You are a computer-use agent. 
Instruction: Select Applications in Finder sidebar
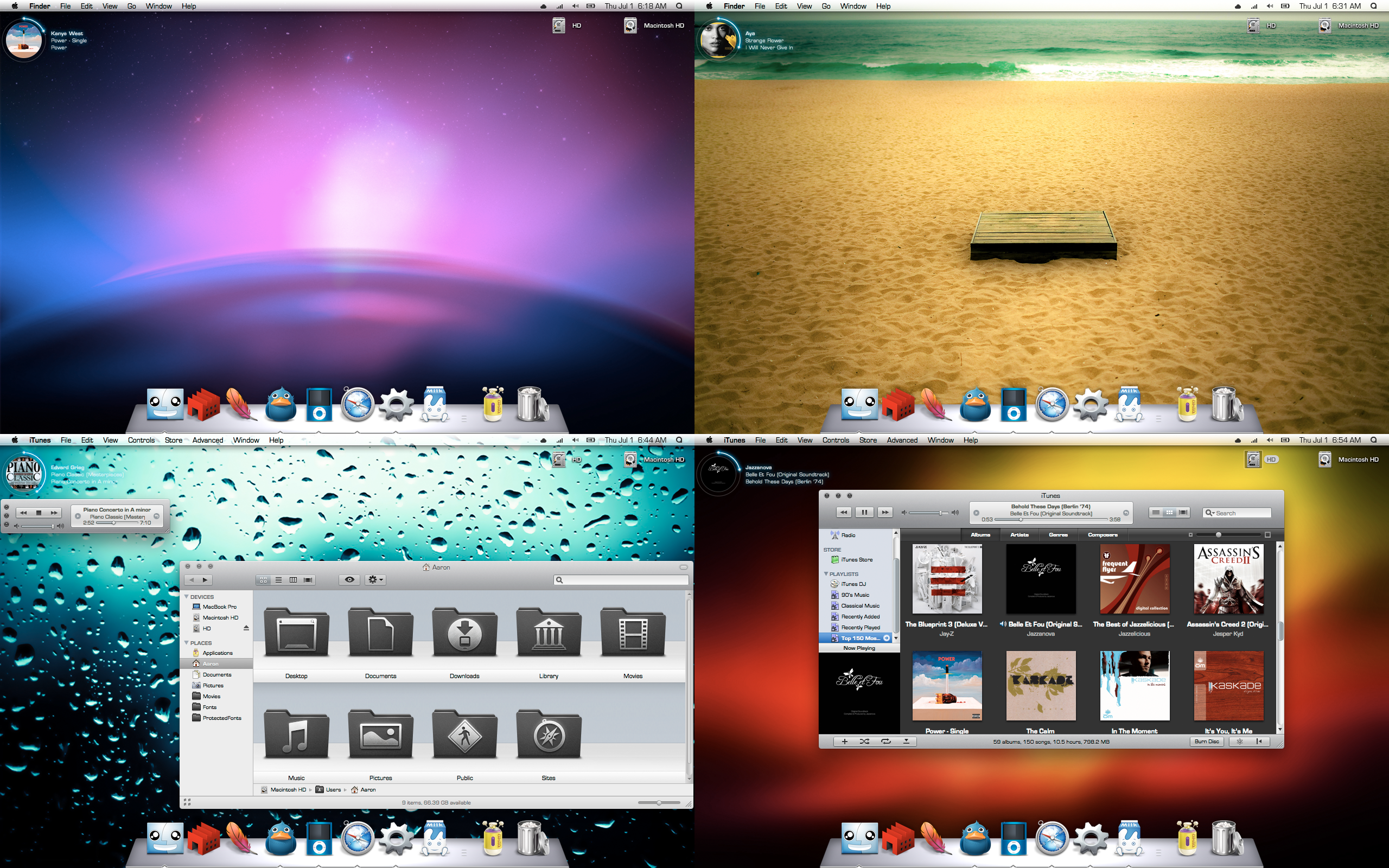click(217, 653)
